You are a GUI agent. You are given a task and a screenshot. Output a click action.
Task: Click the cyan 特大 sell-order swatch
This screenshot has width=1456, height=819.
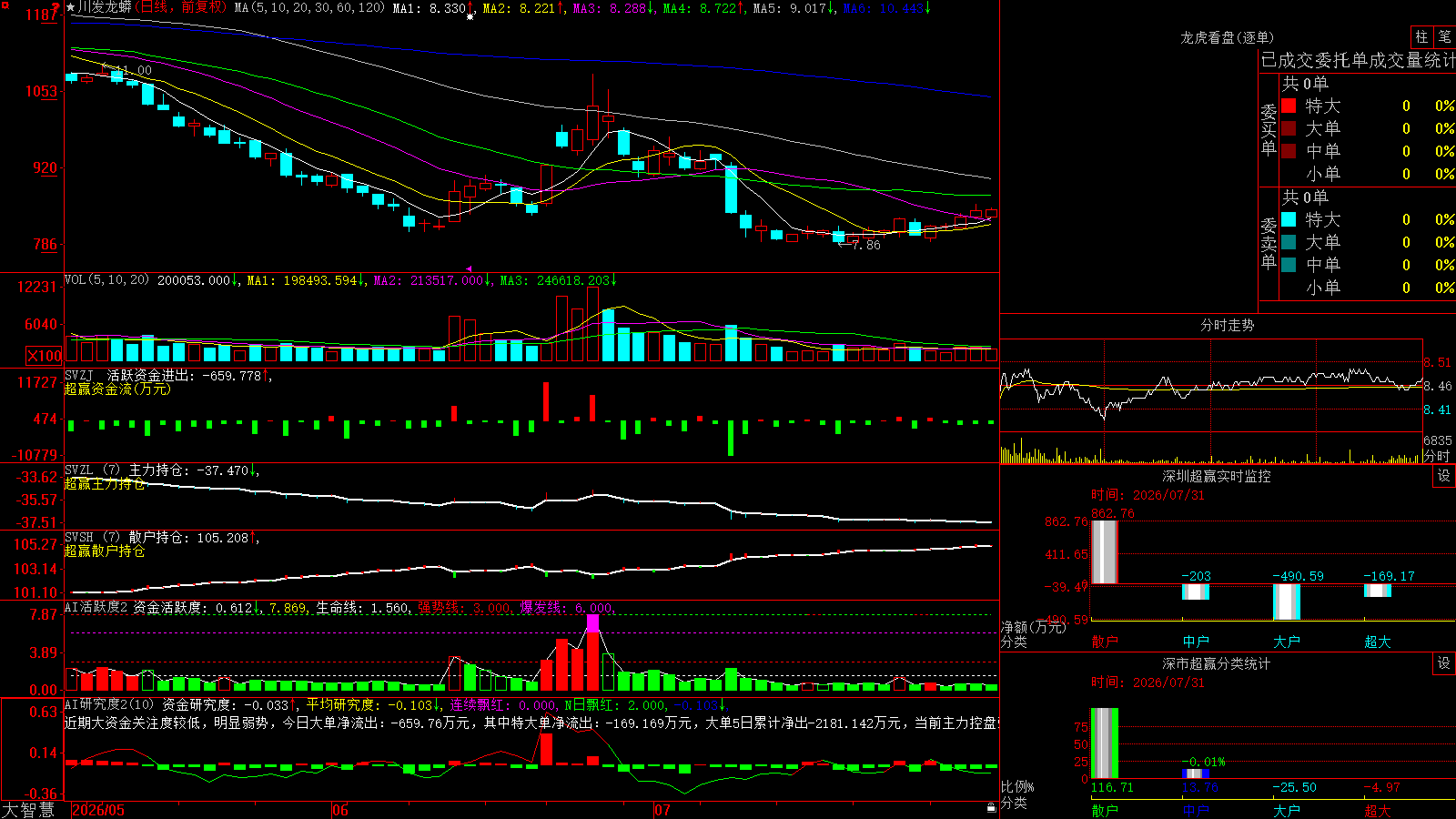pyautogui.click(x=1289, y=219)
